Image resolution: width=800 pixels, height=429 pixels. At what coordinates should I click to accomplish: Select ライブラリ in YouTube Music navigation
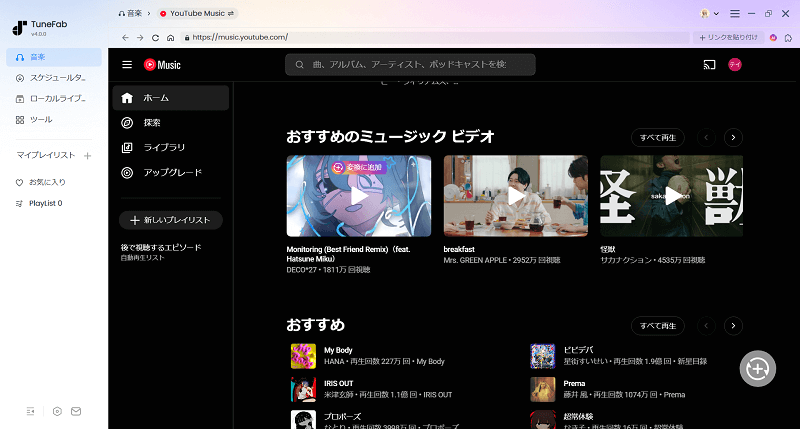171,147
